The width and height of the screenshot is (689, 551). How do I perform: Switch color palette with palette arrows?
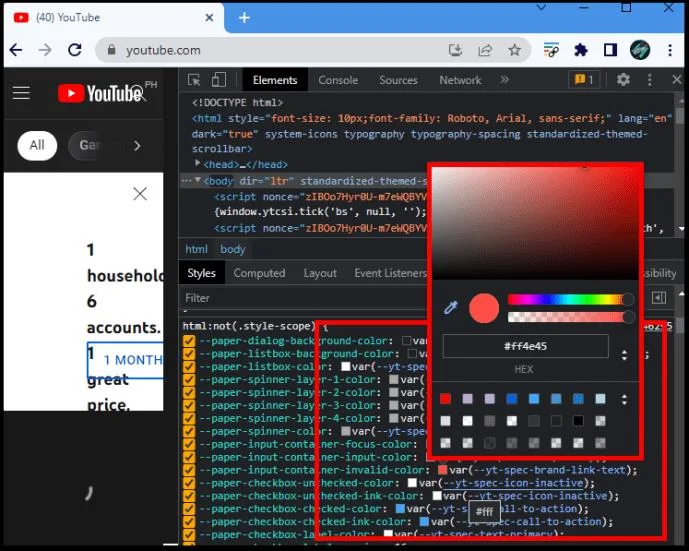624,399
